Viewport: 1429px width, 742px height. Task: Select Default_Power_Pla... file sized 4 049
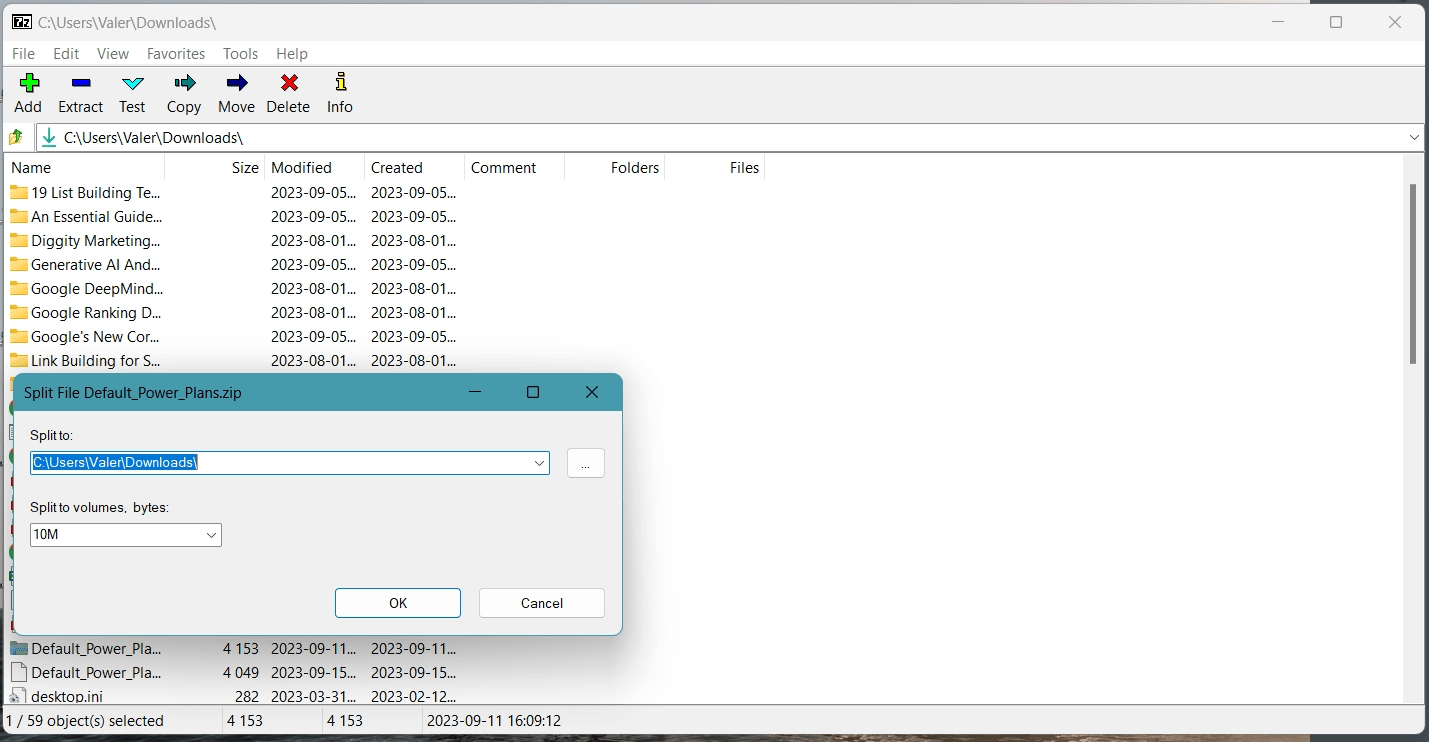[96, 672]
